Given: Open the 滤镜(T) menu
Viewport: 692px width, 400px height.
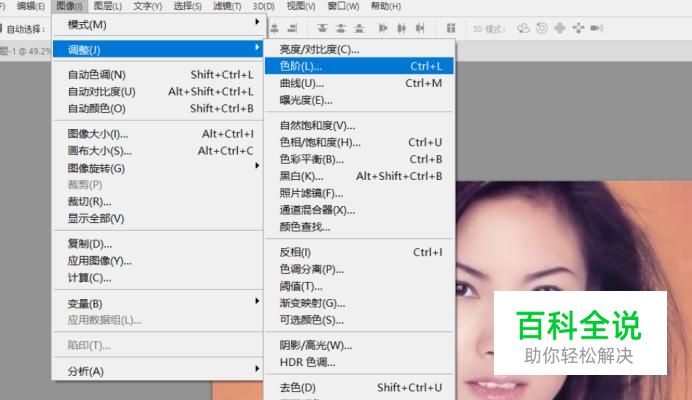Looking at the screenshot, I should [227, 6].
